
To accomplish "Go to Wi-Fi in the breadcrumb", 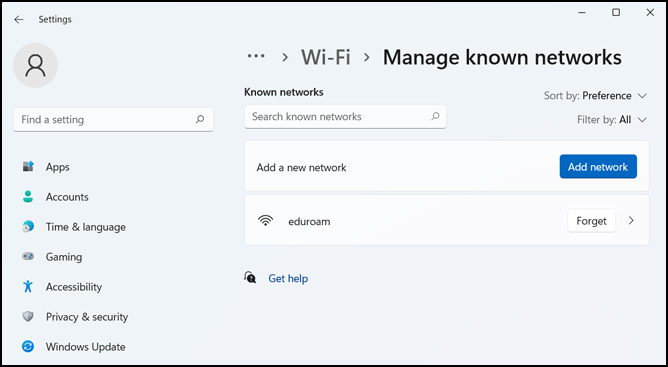I will (325, 57).
